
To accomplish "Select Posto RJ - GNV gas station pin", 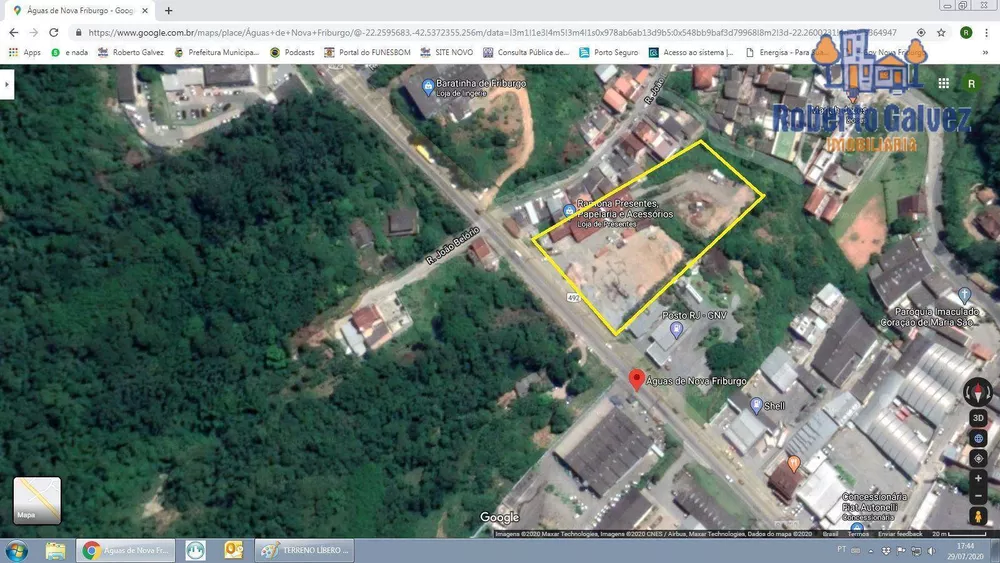I will pyautogui.click(x=676, y=329).
